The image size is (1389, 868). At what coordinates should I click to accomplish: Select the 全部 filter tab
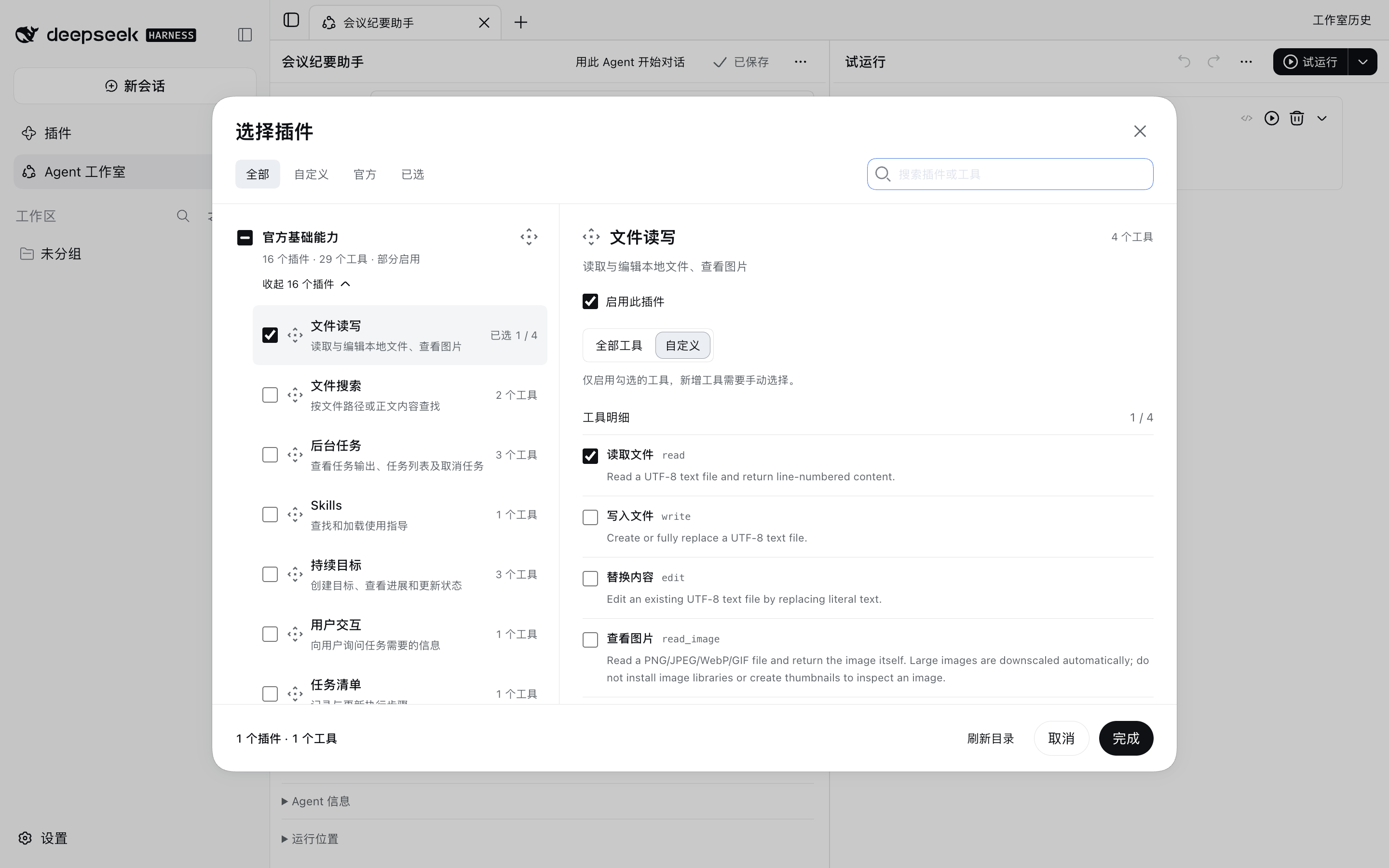[258, 174]
